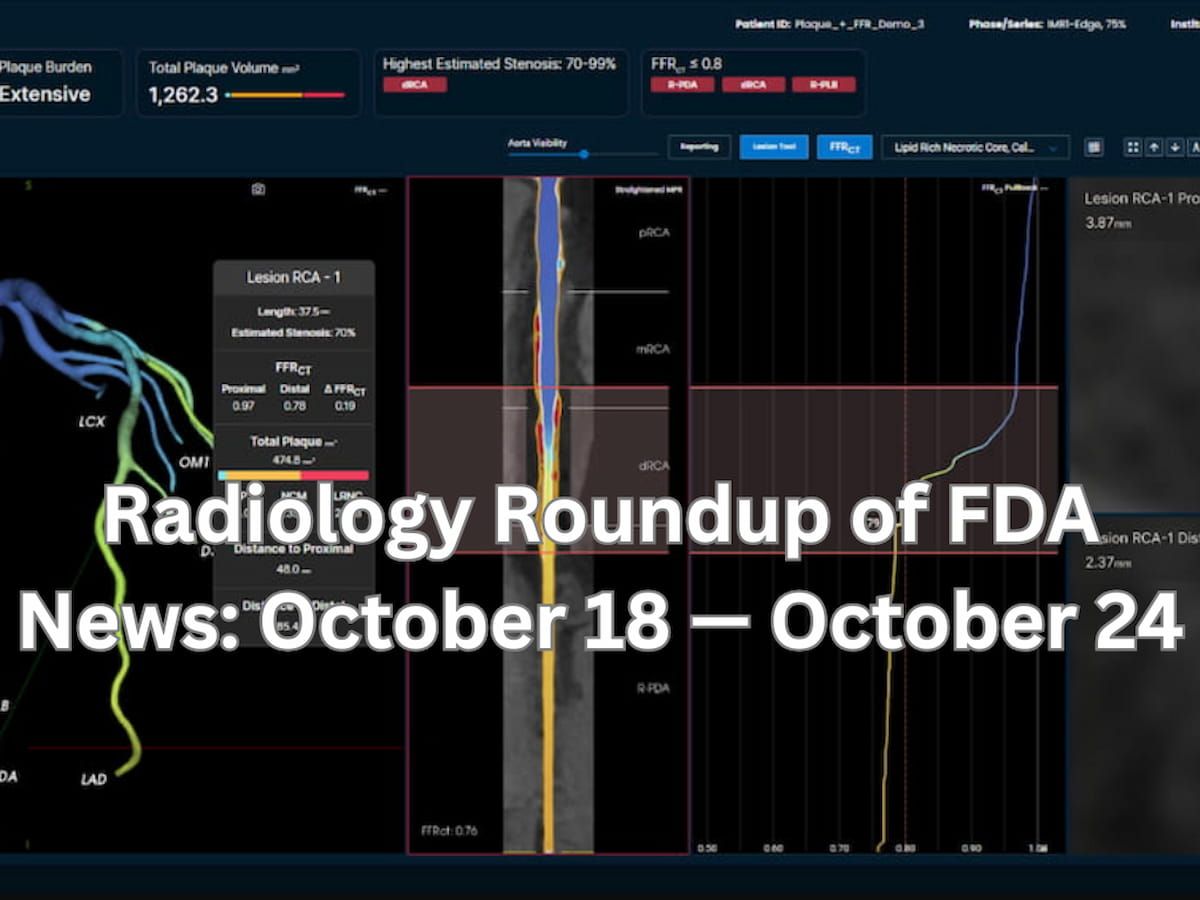Click the OM1 vessel label in the 3D model
The image size is (1200, 900).
click(x=194, y=461)
